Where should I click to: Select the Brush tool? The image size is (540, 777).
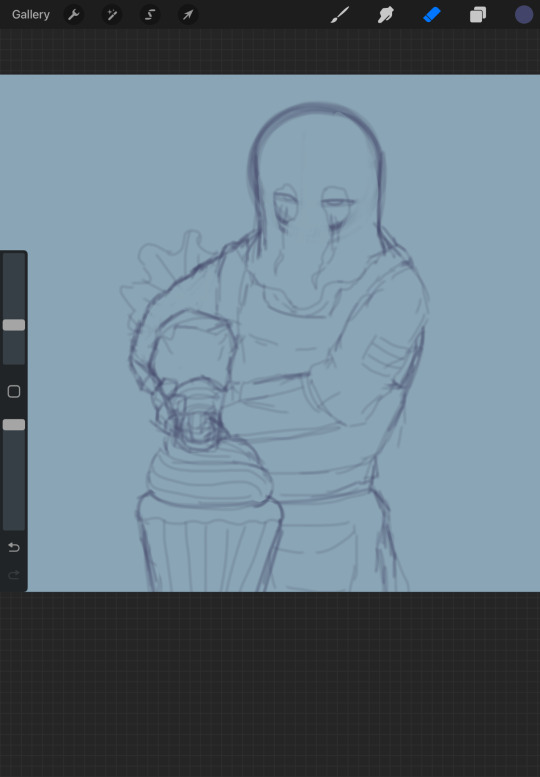[x=340, y=15]
